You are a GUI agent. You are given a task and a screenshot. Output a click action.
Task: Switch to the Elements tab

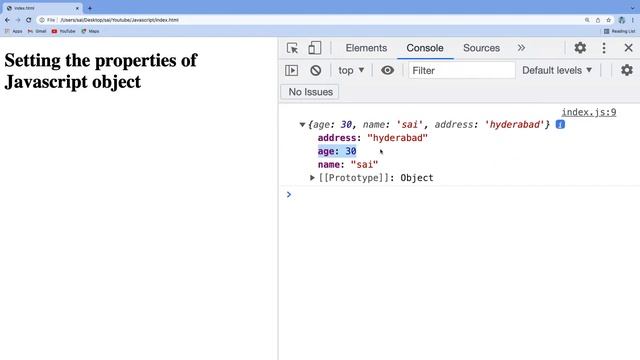tap(366, 48)
